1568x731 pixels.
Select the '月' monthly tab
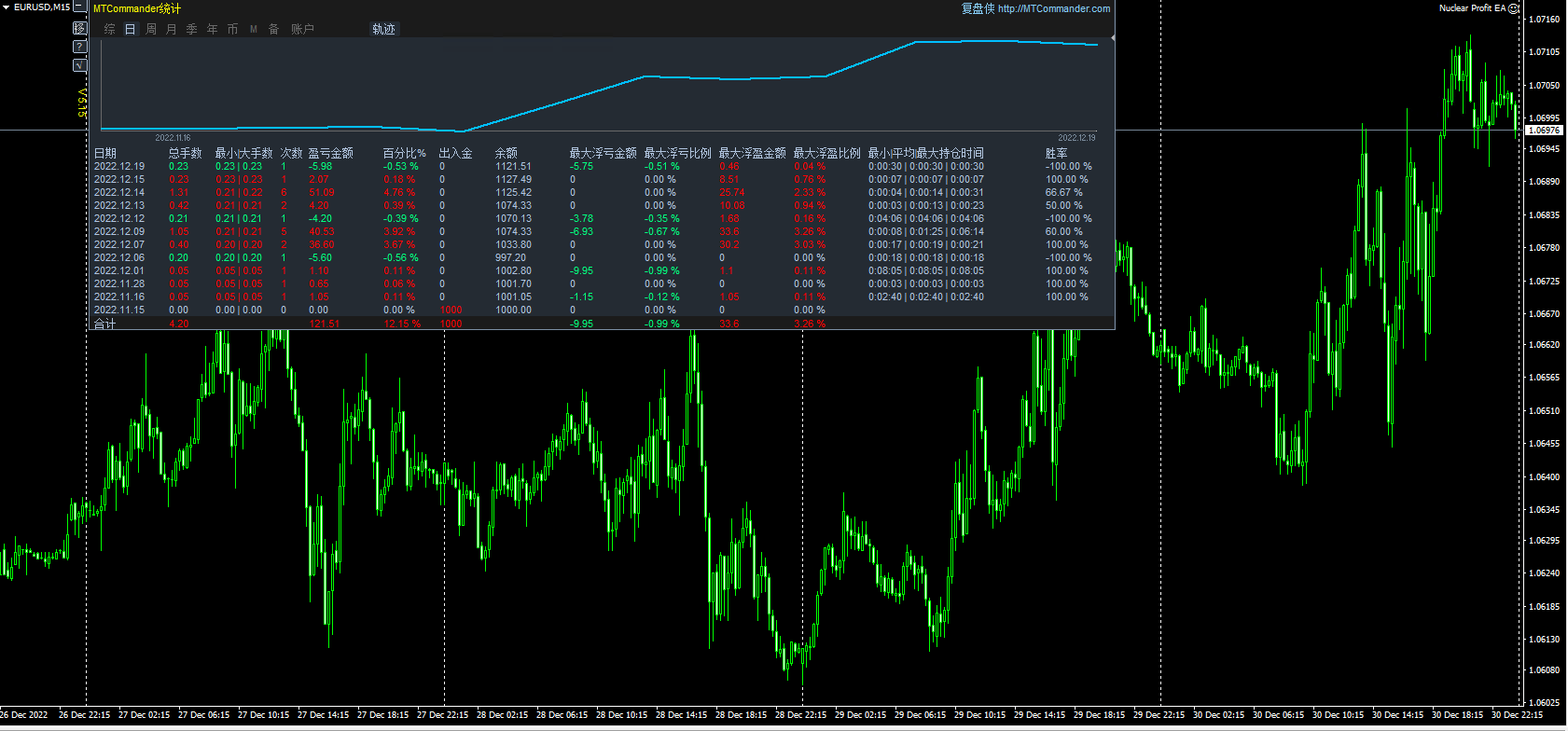pos(172,30)
